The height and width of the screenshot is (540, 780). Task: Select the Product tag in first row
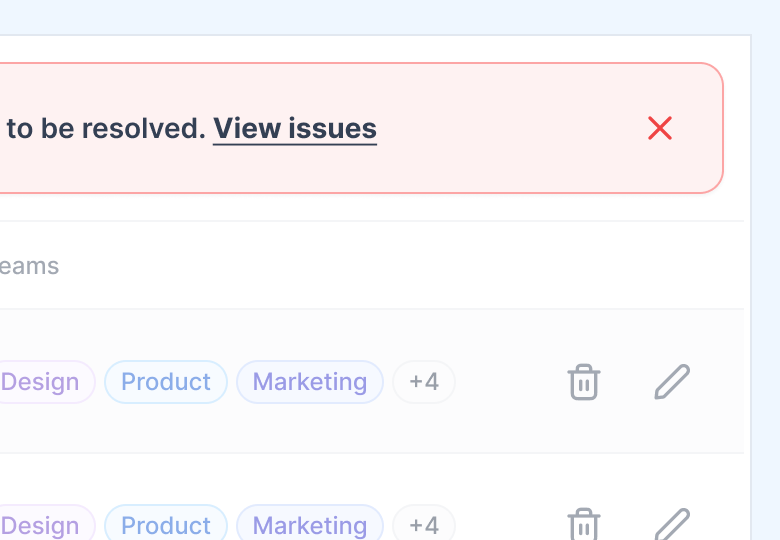point(166,382)
